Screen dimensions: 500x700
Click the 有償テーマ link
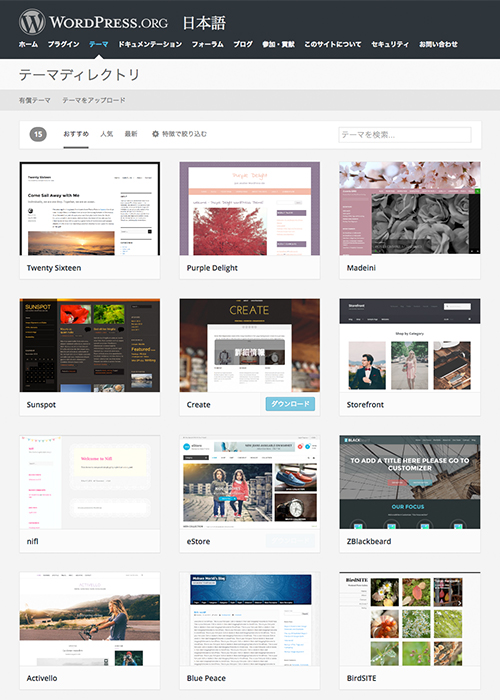click(x=35, y=100)
